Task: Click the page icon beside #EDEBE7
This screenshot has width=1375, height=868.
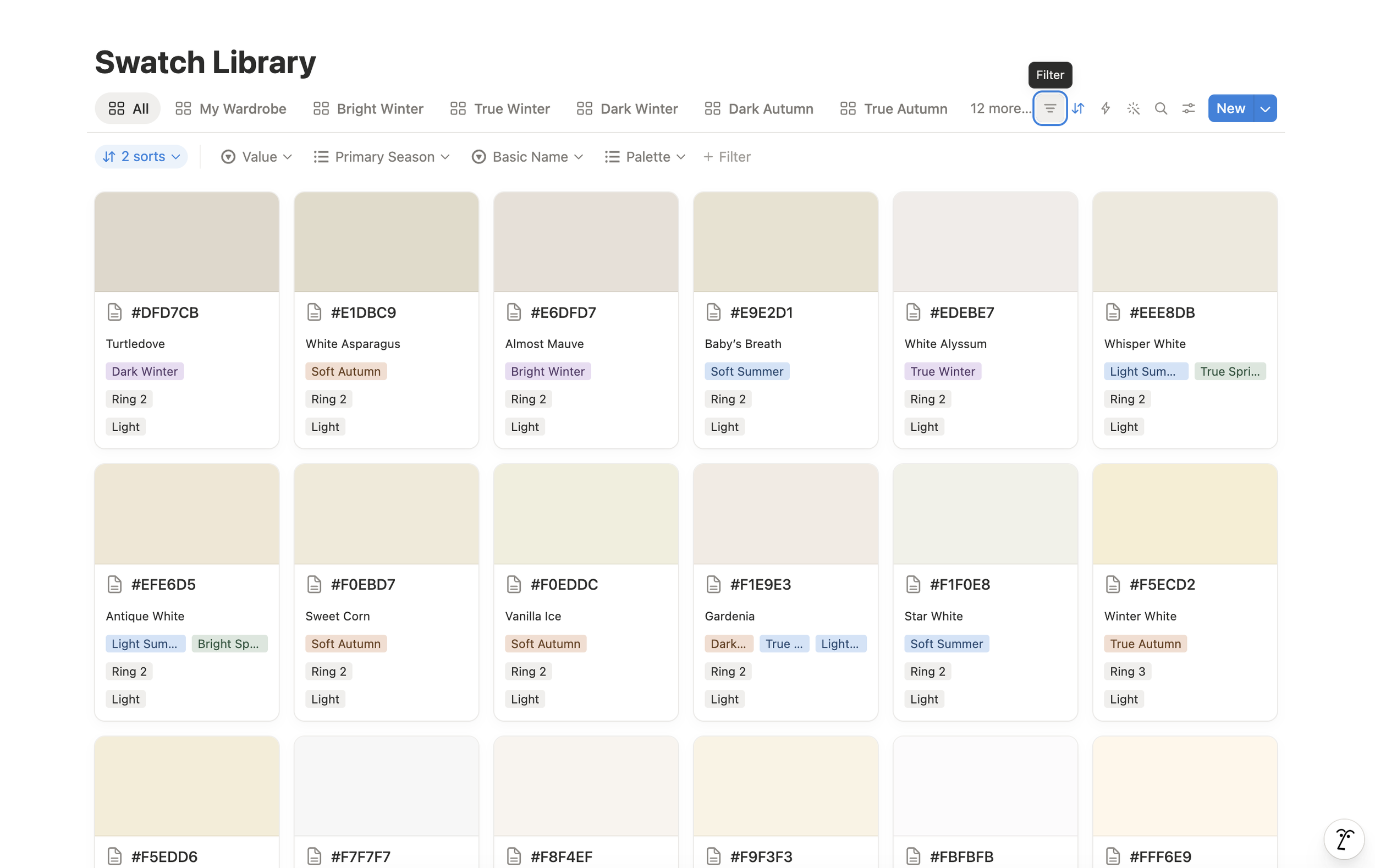Action: (x=914, y=312)
